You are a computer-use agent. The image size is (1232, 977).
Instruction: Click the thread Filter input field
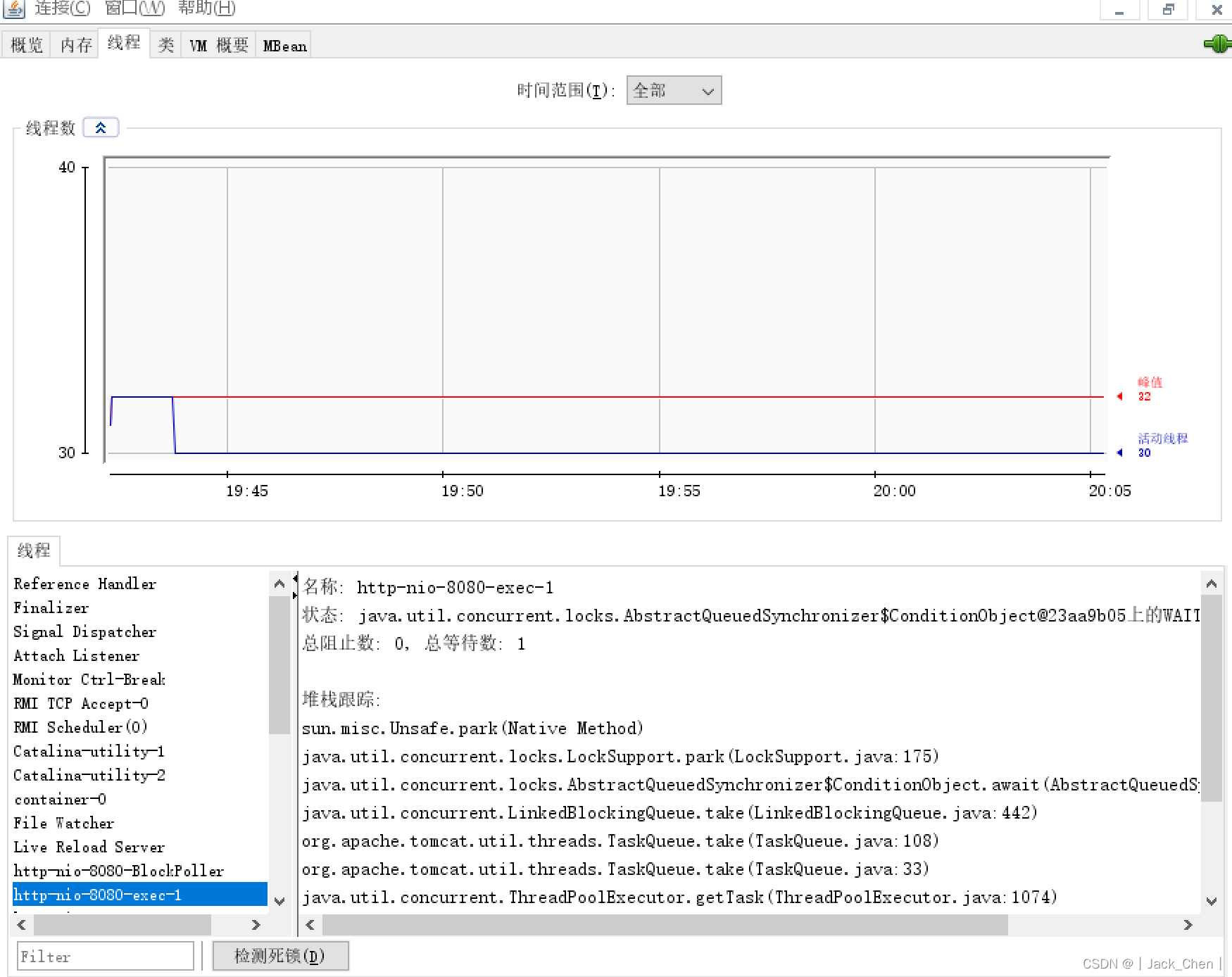(x=105, y=956)
